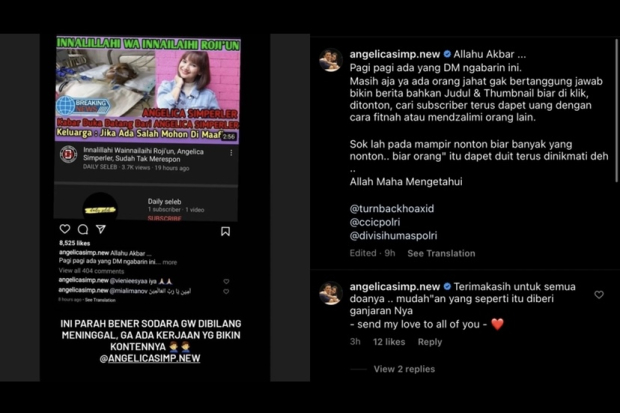Expand the caption with the more link
Screen dimensions: 620x413
pyautogui.click(x=170, y=262)
